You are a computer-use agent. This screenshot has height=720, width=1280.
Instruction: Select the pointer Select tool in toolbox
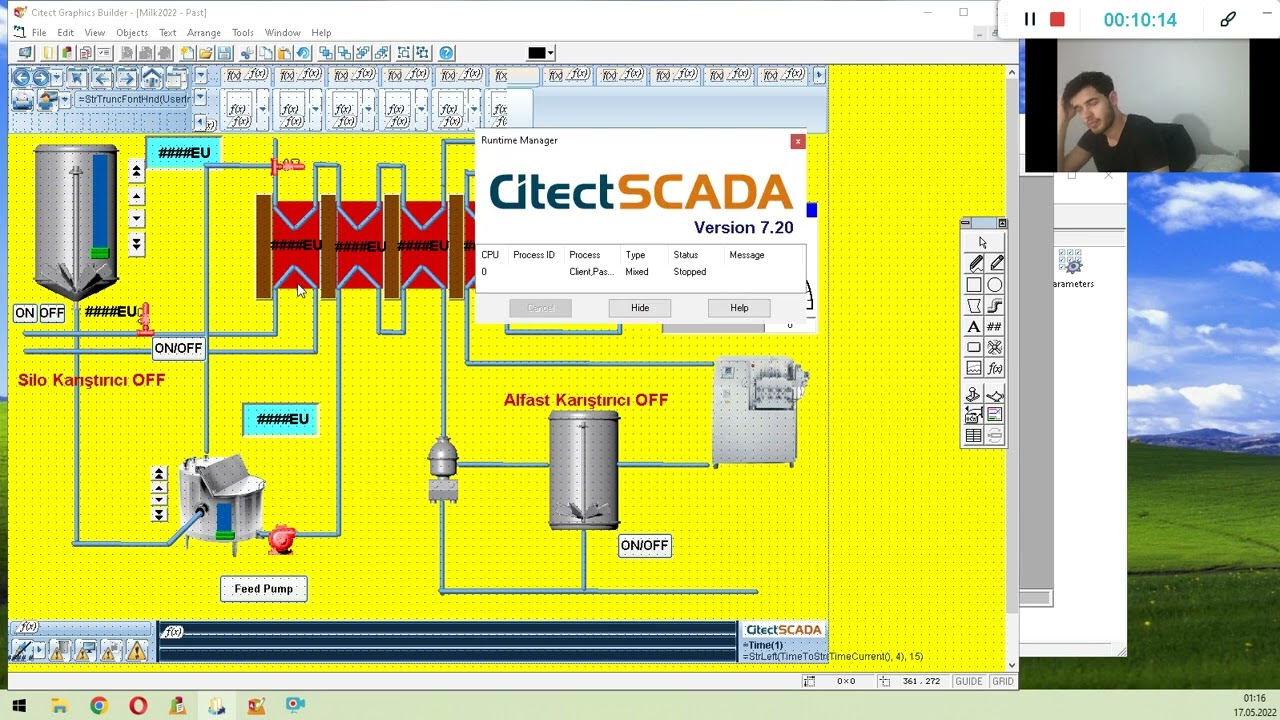pos(983,243)
